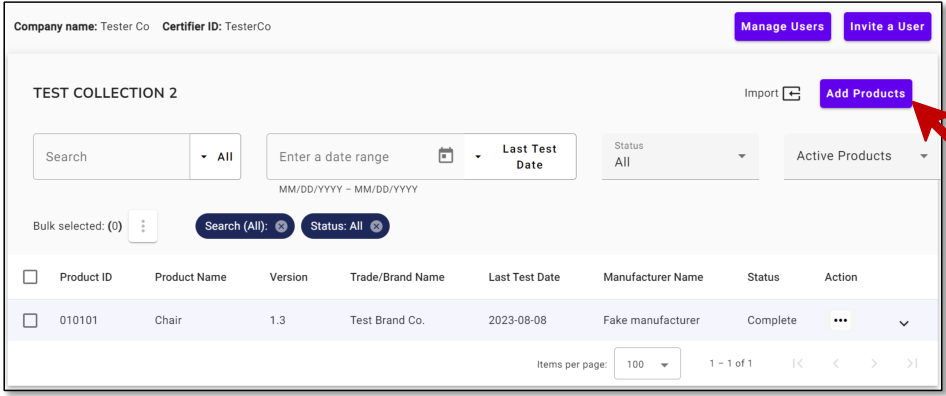Click the Add Products button
946x396 pixels.
pyautogui.click(x=866, y=94)
